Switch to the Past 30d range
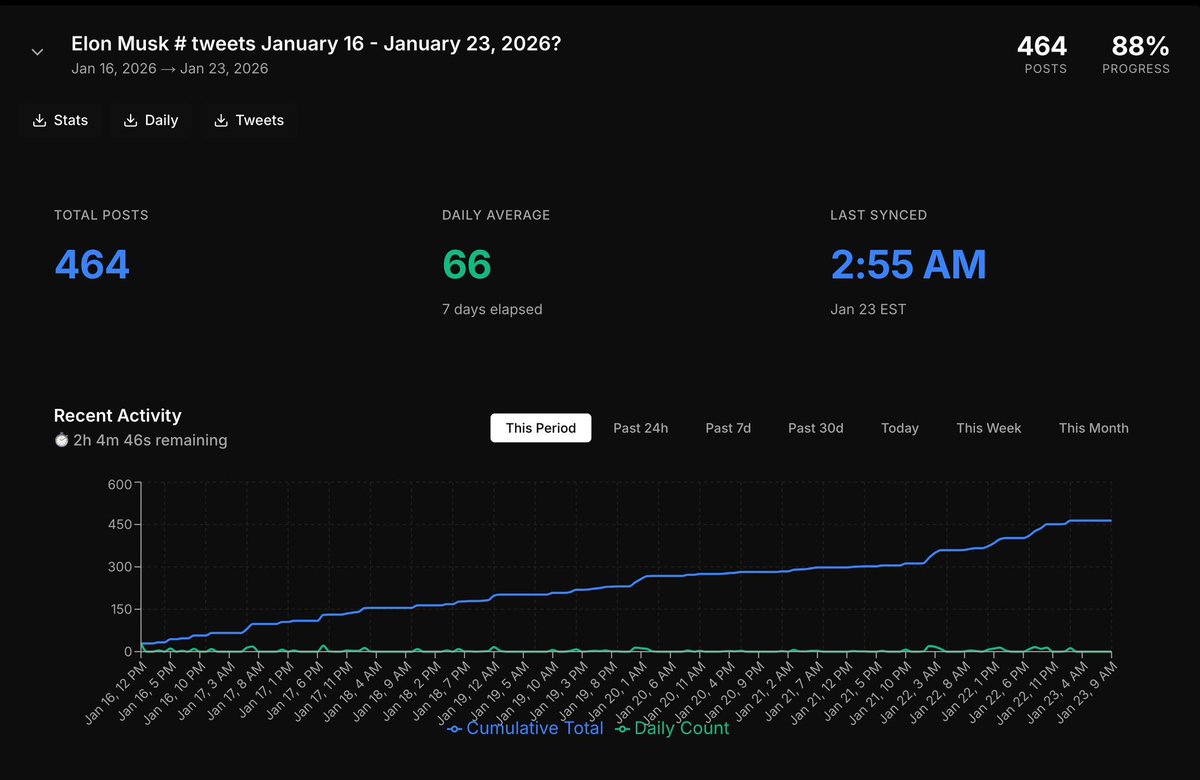Image resolution: width=1200 pixels, height=780 pixels. coord(816,428)
